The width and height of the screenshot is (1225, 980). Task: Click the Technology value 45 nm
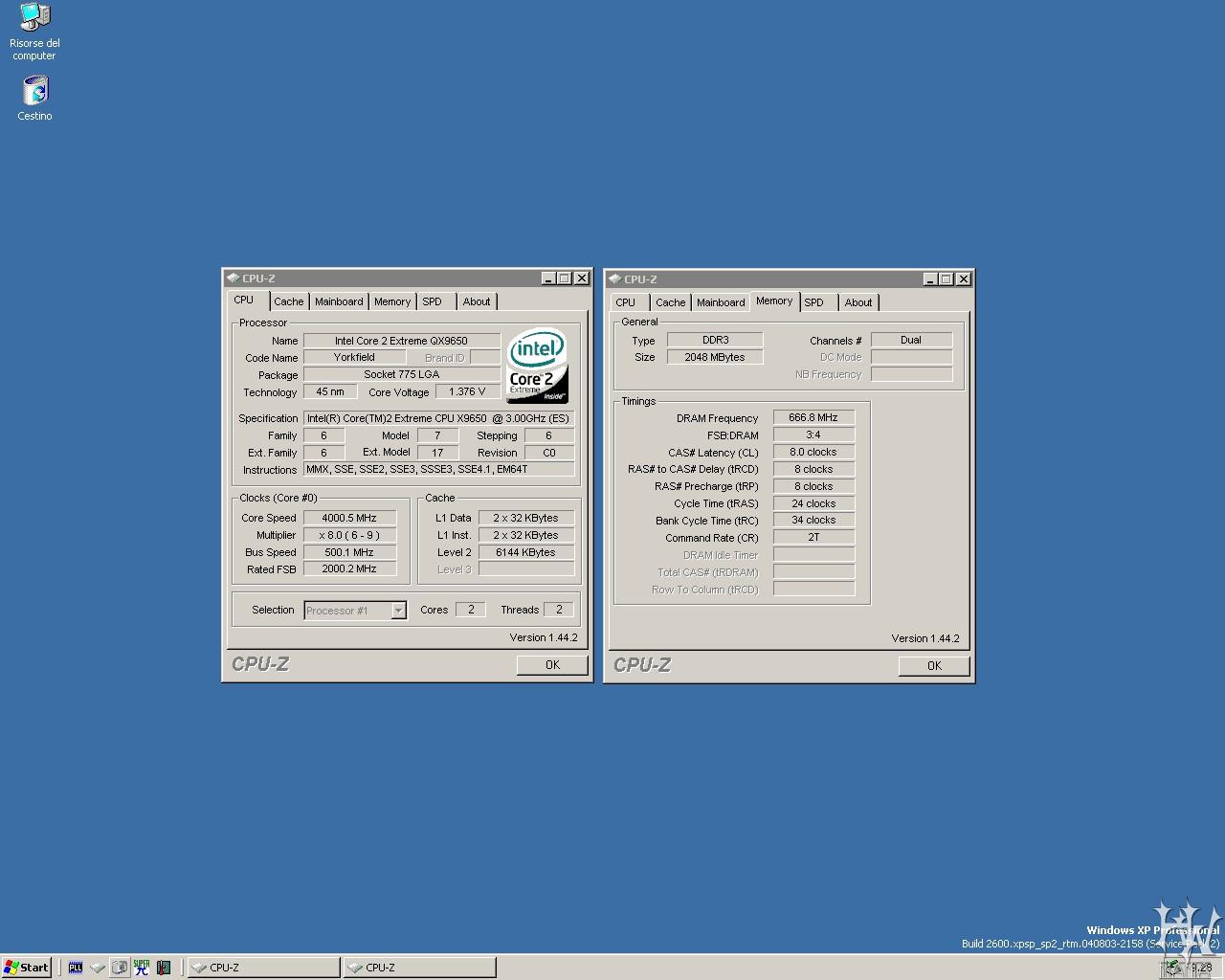(330, 391)
